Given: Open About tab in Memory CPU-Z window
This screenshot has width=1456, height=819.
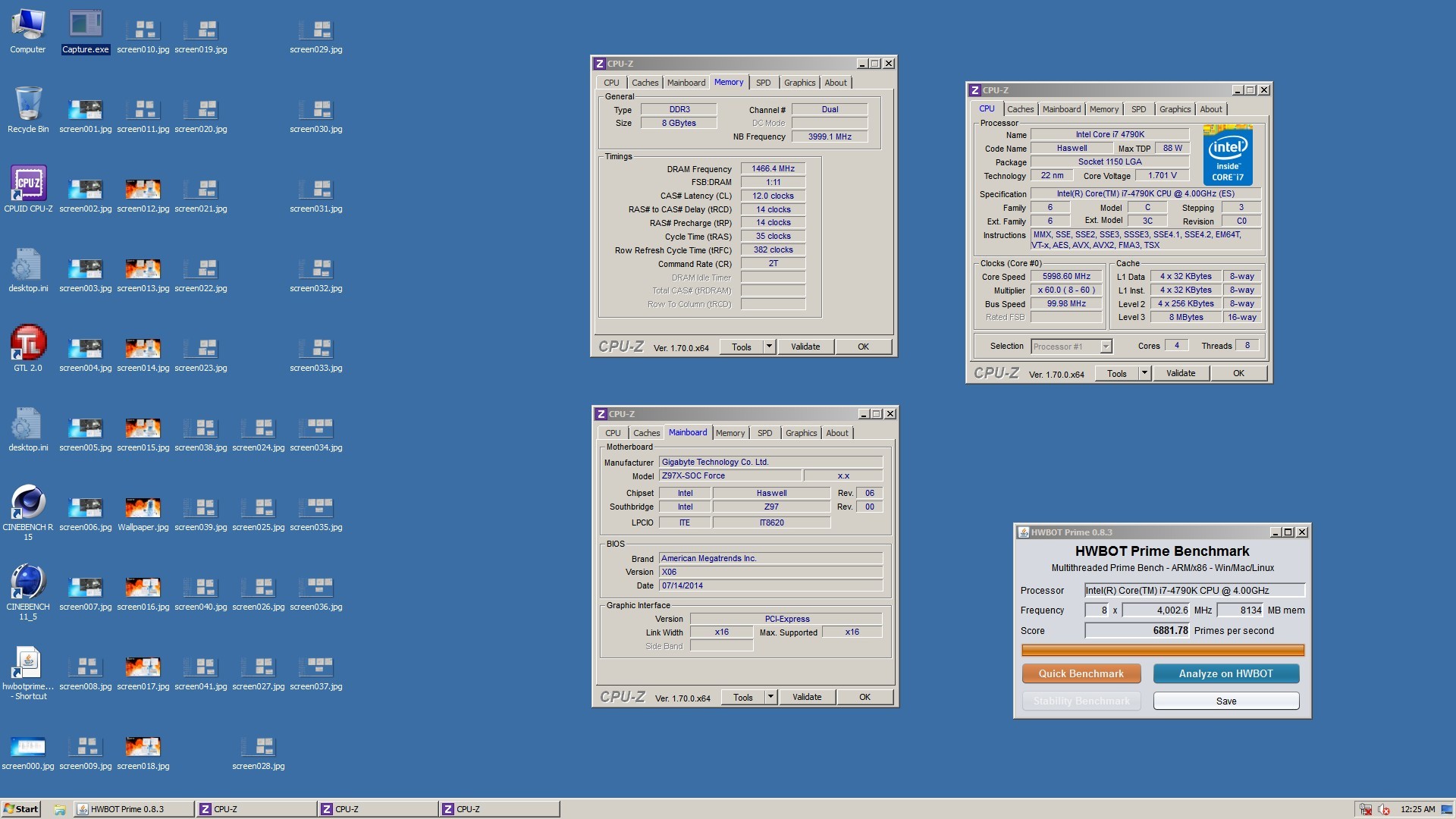Looking at the screenshot, I should [x=836, y=83].
